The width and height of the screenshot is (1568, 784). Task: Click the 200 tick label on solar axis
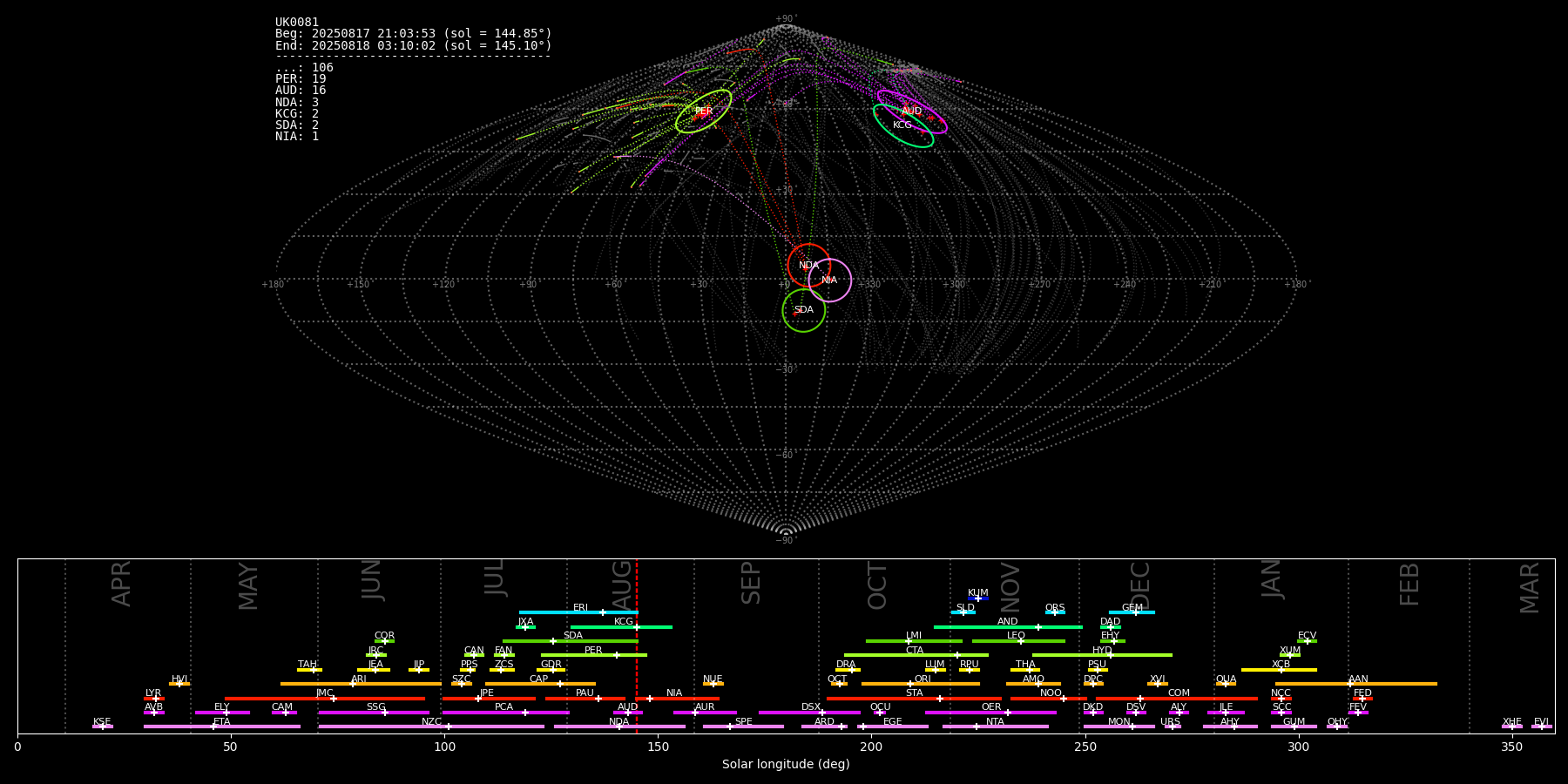coord(871,747)
